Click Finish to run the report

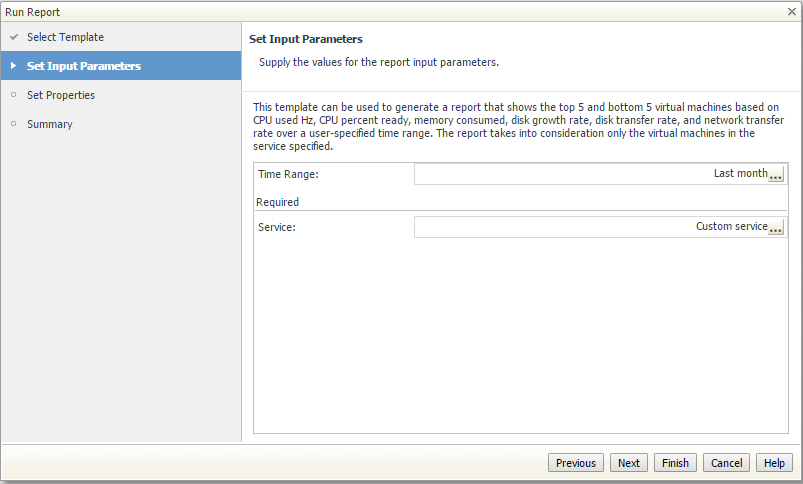point(675,463)
